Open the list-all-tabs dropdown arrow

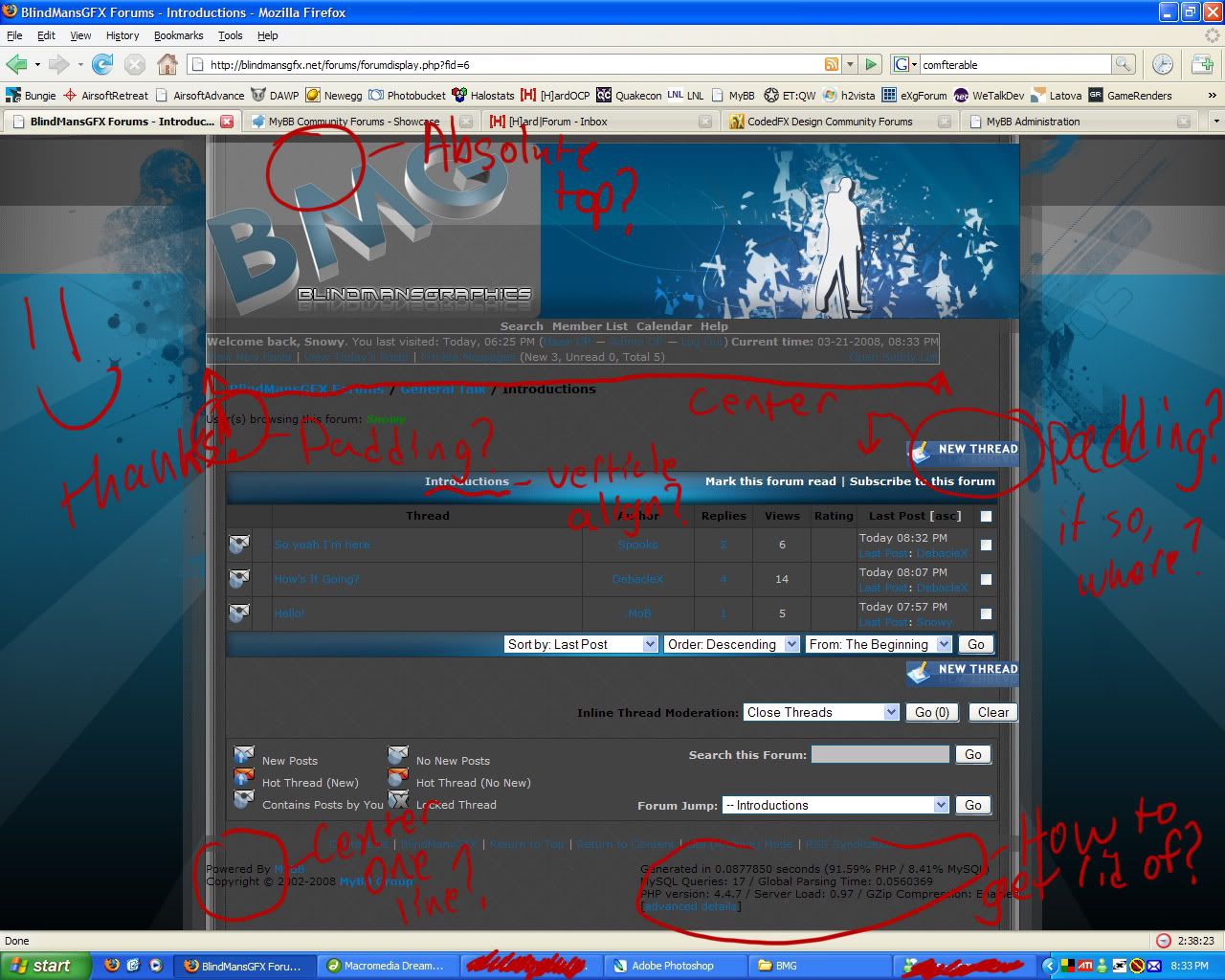click(x=1216, y=122)
